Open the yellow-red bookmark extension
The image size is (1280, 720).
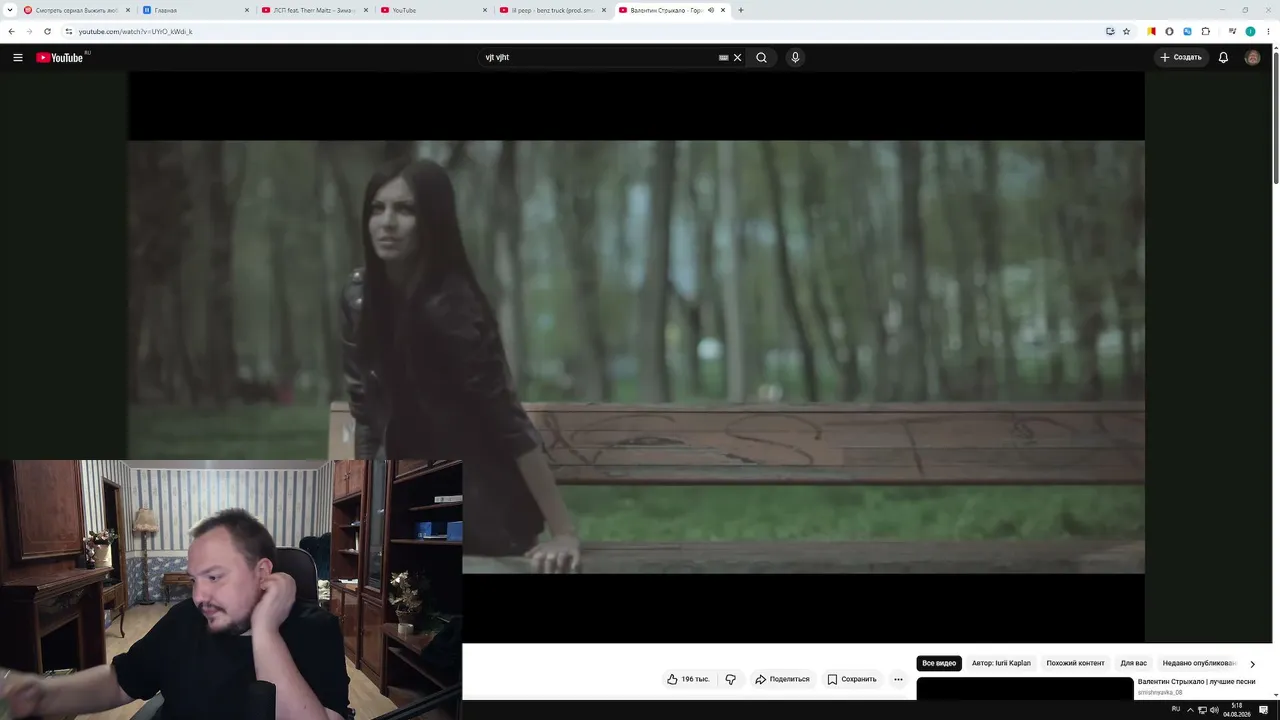click(1151, 31)
